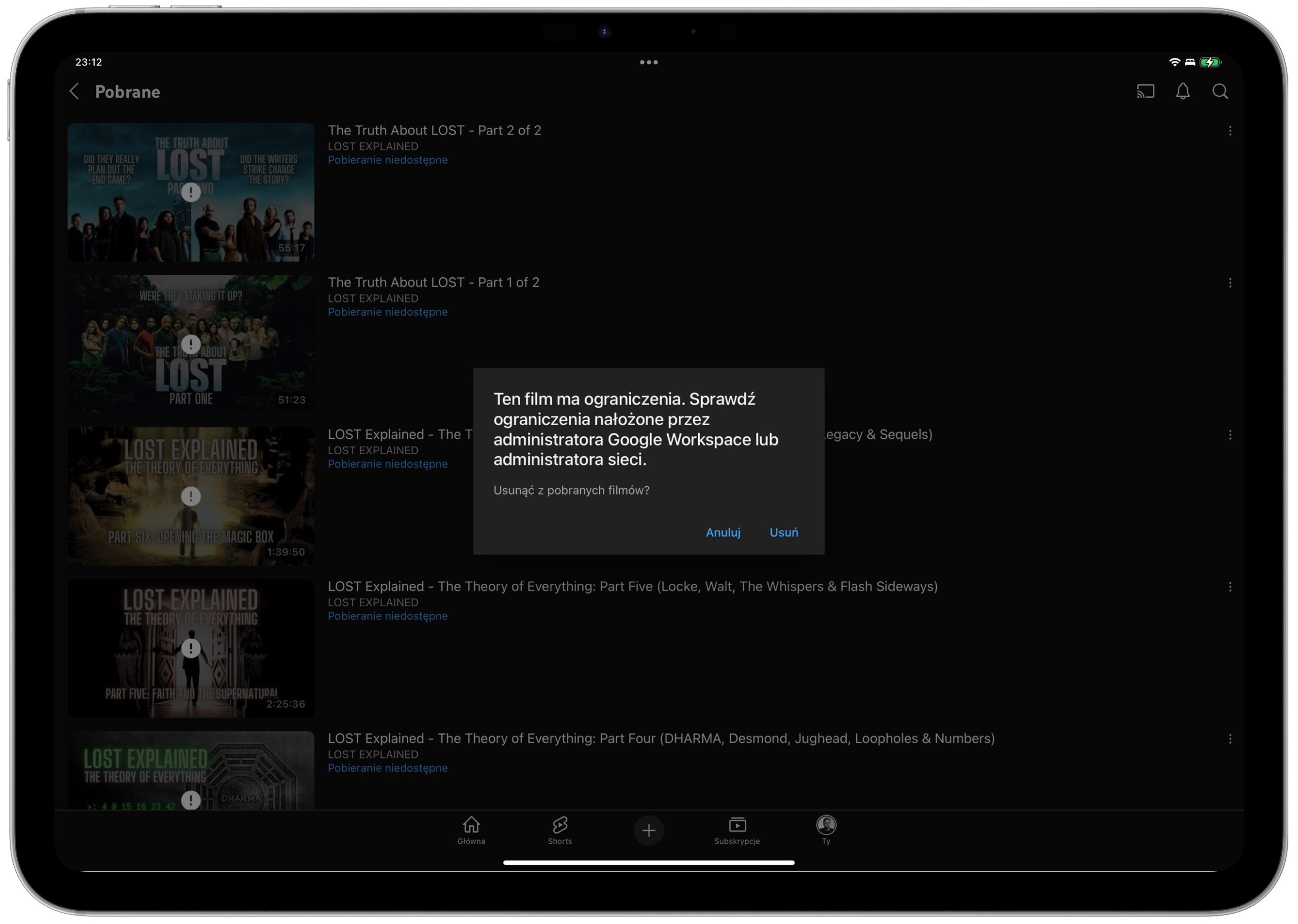Viewport: 1298px width, 924px height.
Task: Tap the battery charging indicator
Action: click(1209, 62)
